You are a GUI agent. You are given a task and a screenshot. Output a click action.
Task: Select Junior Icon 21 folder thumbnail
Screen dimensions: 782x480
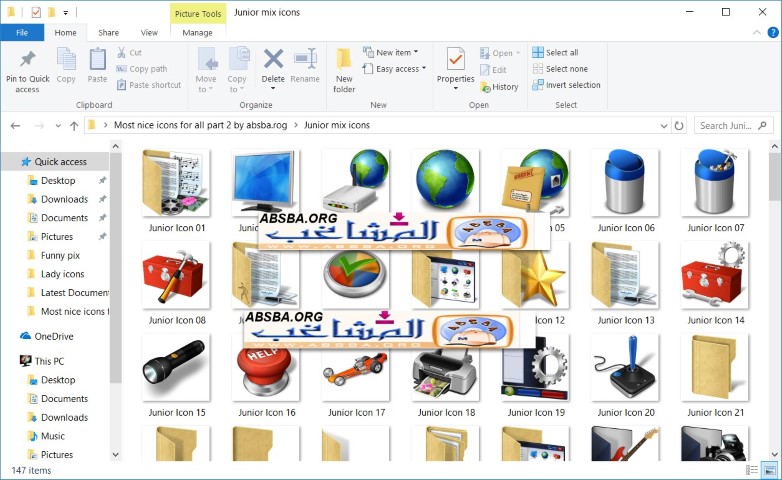point(715,368)
